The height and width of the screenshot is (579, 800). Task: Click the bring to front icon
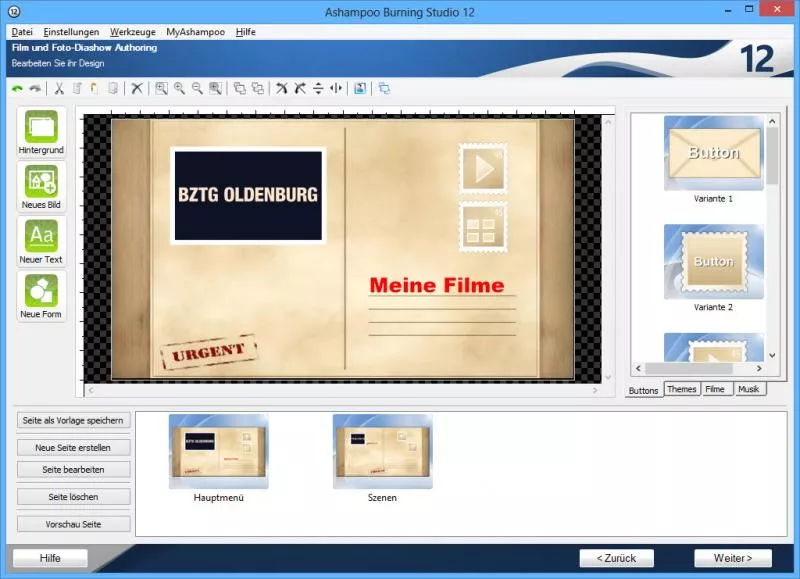click(x=239, y=89)
